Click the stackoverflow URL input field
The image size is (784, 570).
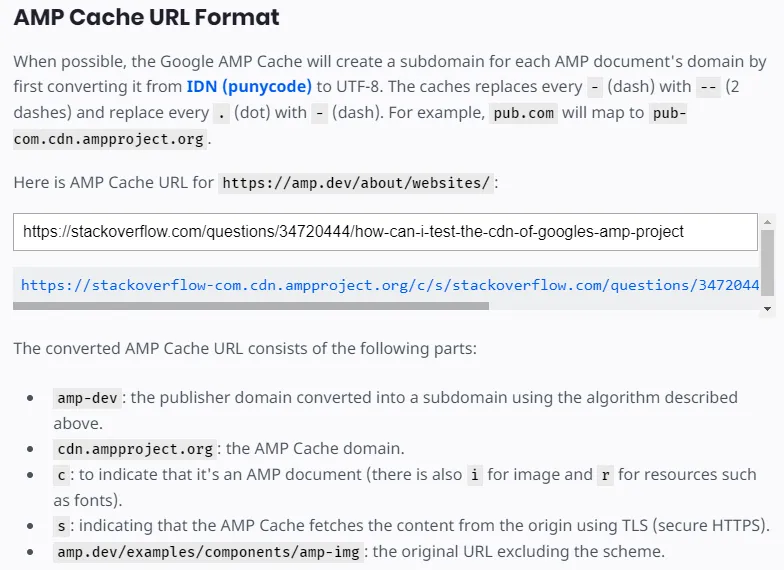click(x=385, y=232)
